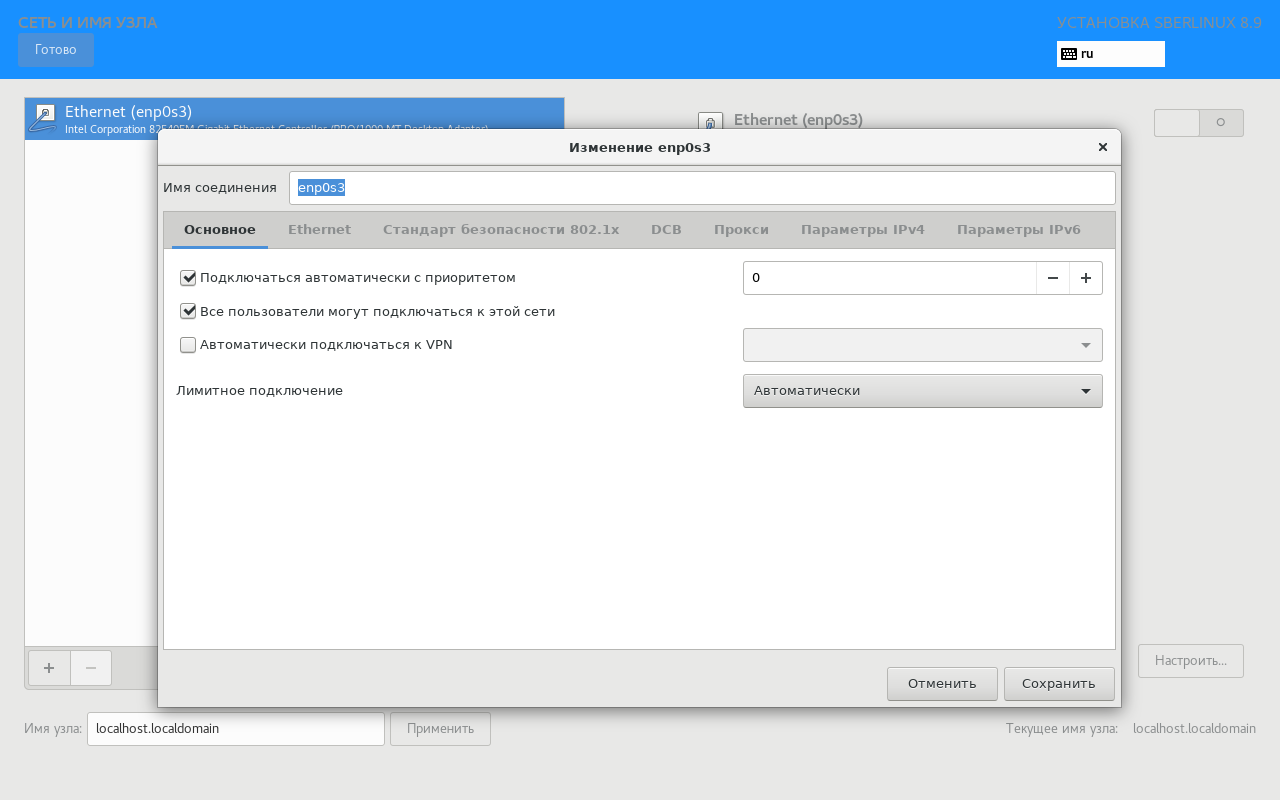Image resolution: width=1280 pixels, height=800 pixels.
Task: Click the minus button of priority spinner
Action: pyautogui.click(x=1052, y=278)
